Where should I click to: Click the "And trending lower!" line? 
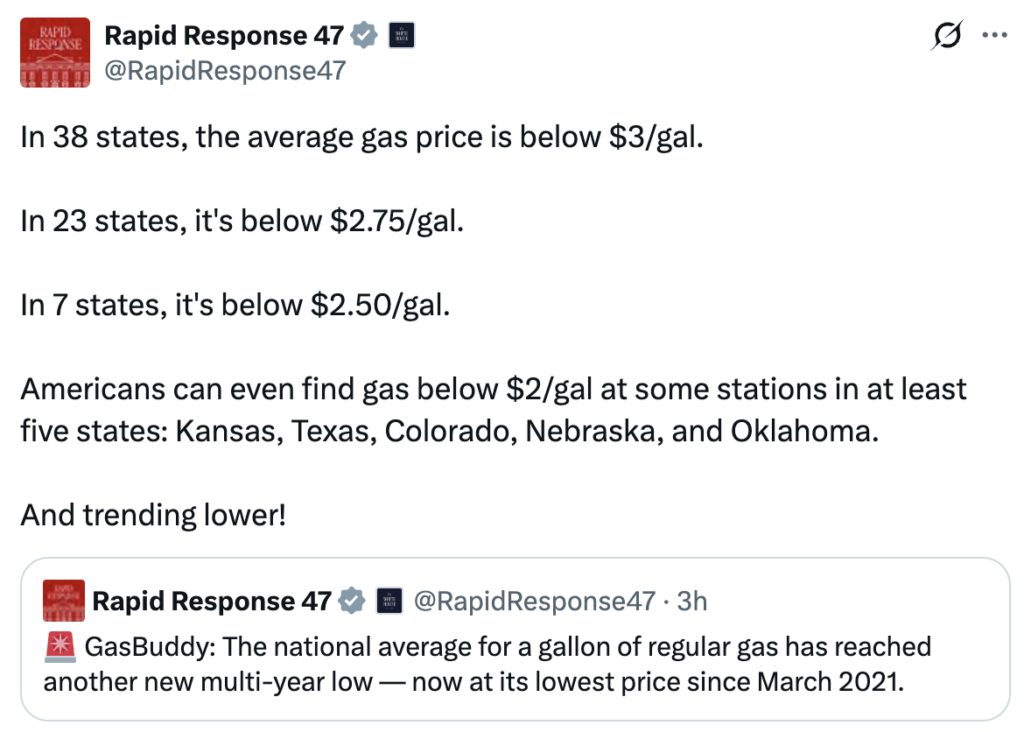coord(153,515)
